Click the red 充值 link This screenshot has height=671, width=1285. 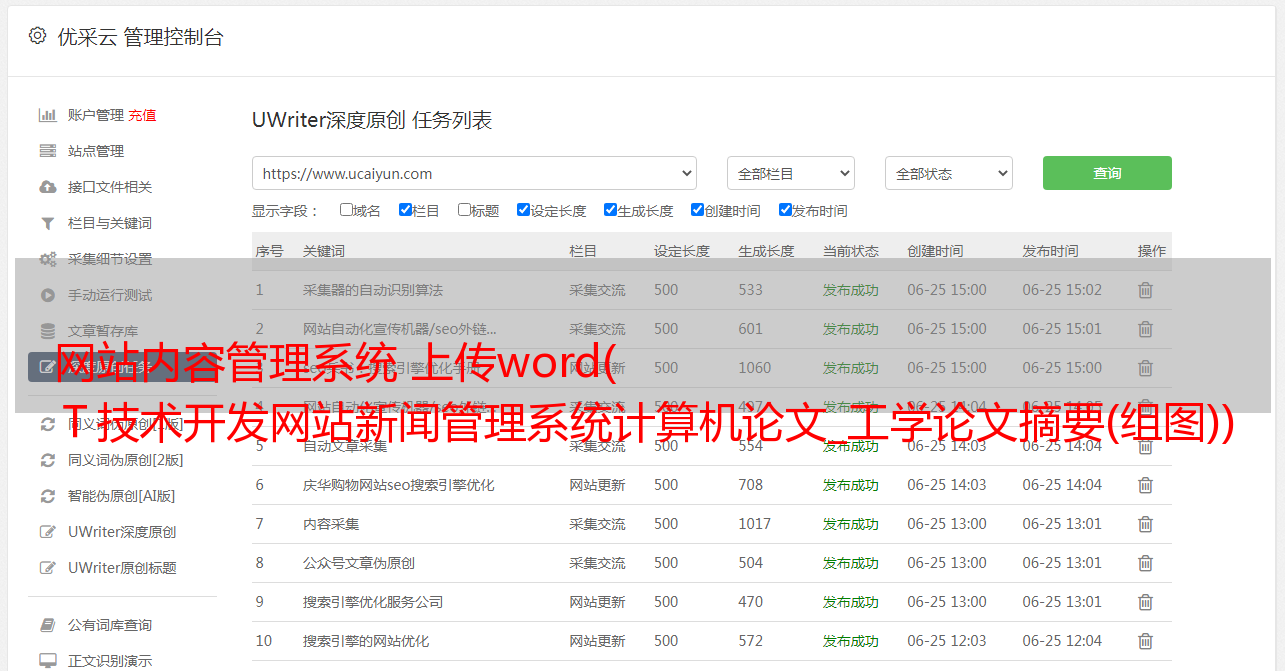click(x=142, y=115)
